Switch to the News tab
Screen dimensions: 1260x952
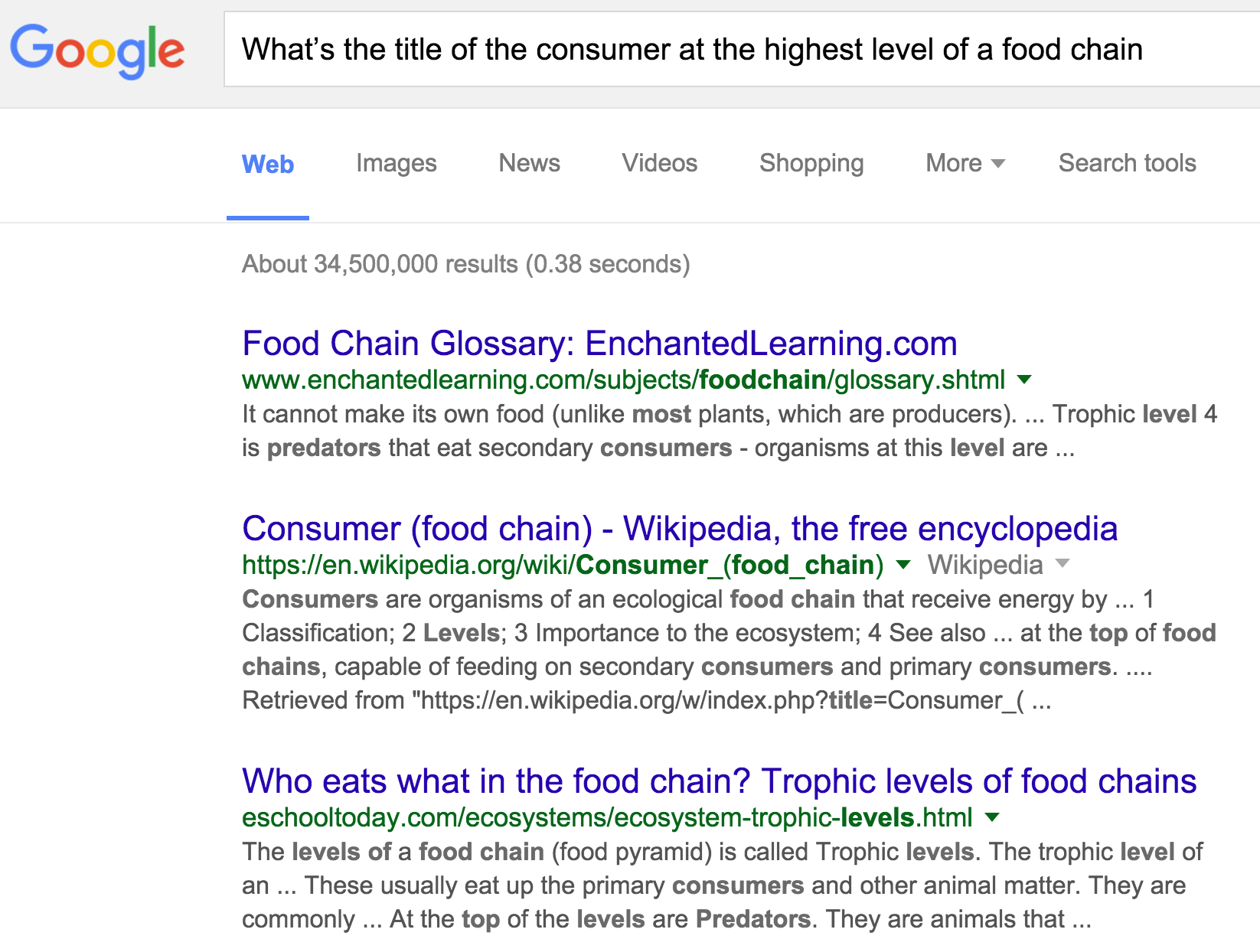click(529, 163)
